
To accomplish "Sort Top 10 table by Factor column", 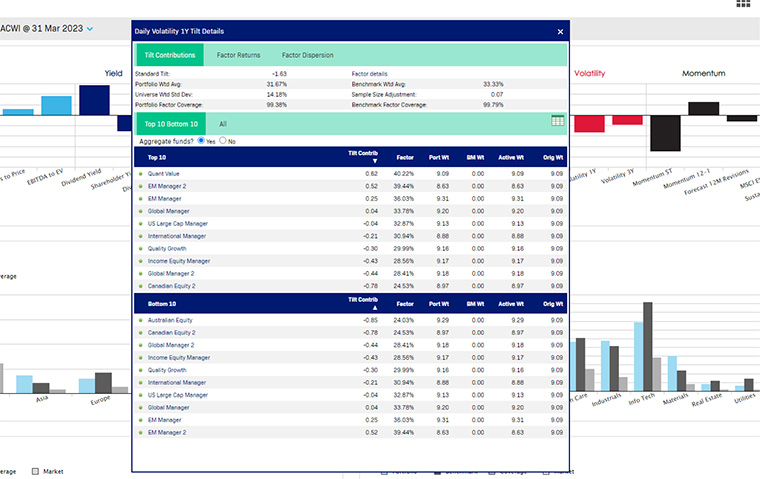I will (x=404, y=156).
